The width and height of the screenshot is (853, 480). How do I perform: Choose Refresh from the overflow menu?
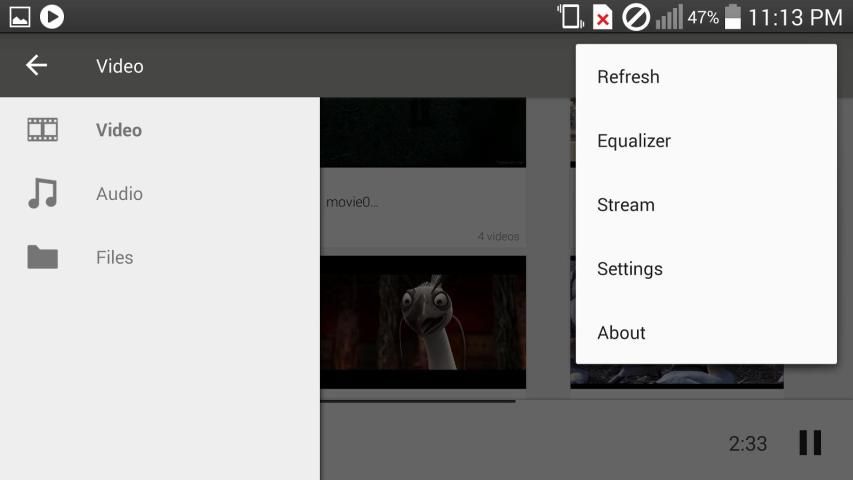[628, 77]
